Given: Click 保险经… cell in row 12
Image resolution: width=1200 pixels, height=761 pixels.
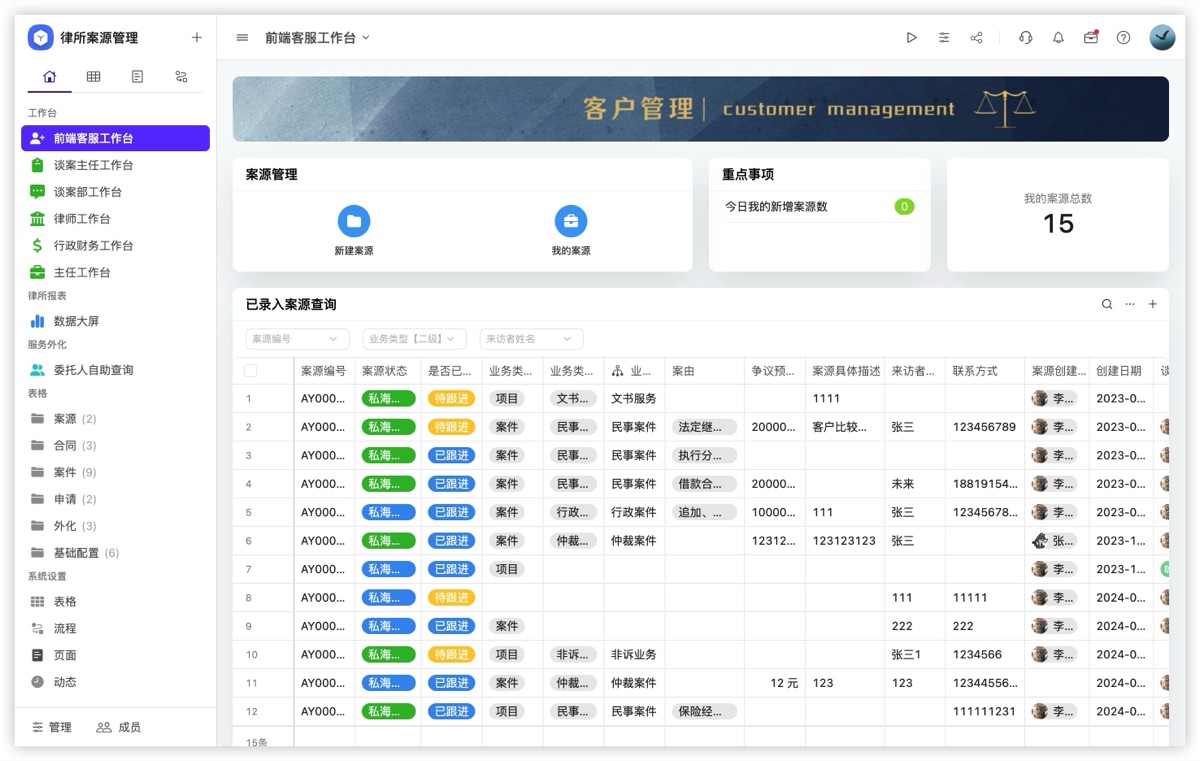Looking at the screenshot, I should coord(704,712).
